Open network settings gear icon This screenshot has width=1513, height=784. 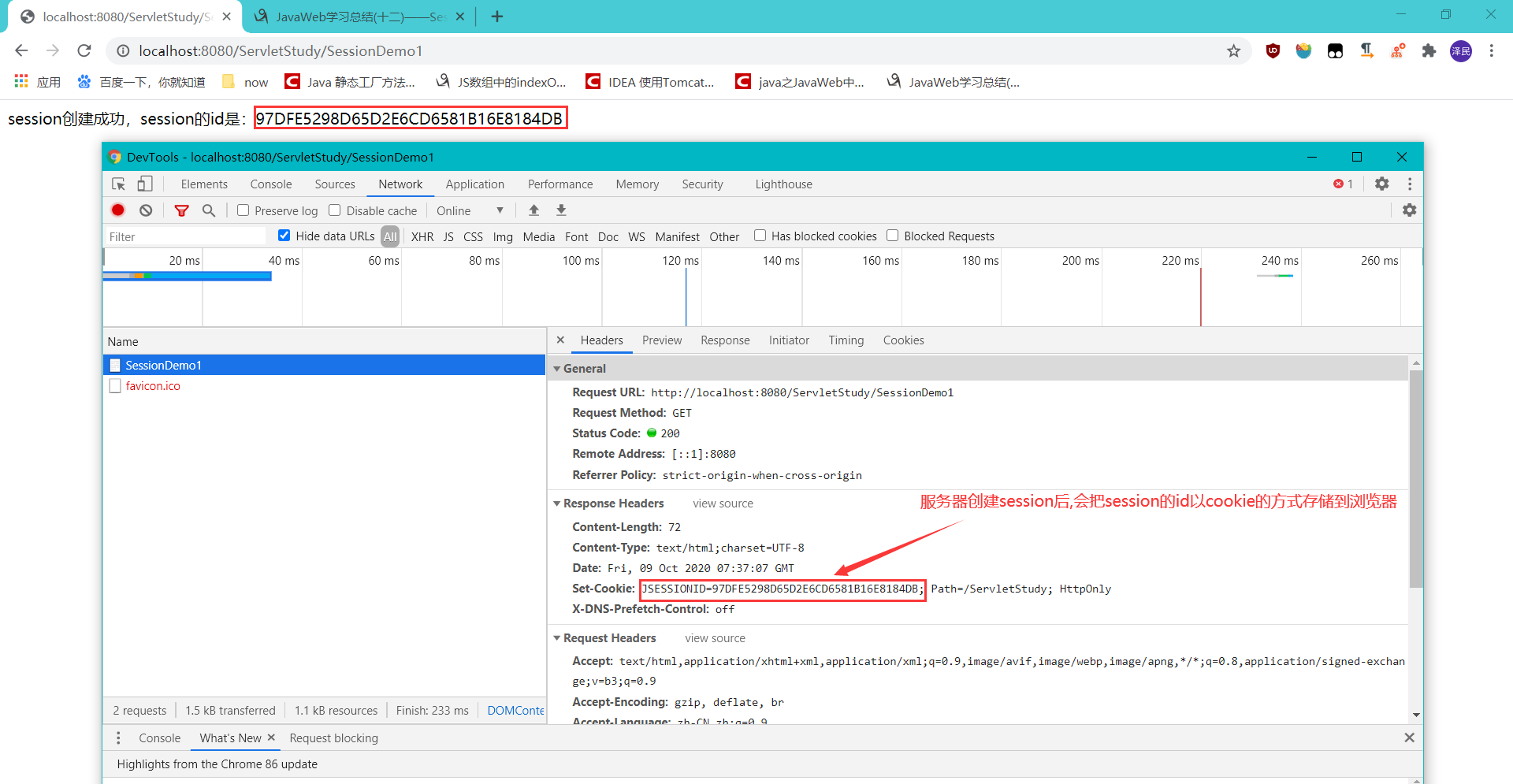pyautogui.click(x=1410, y=210)
